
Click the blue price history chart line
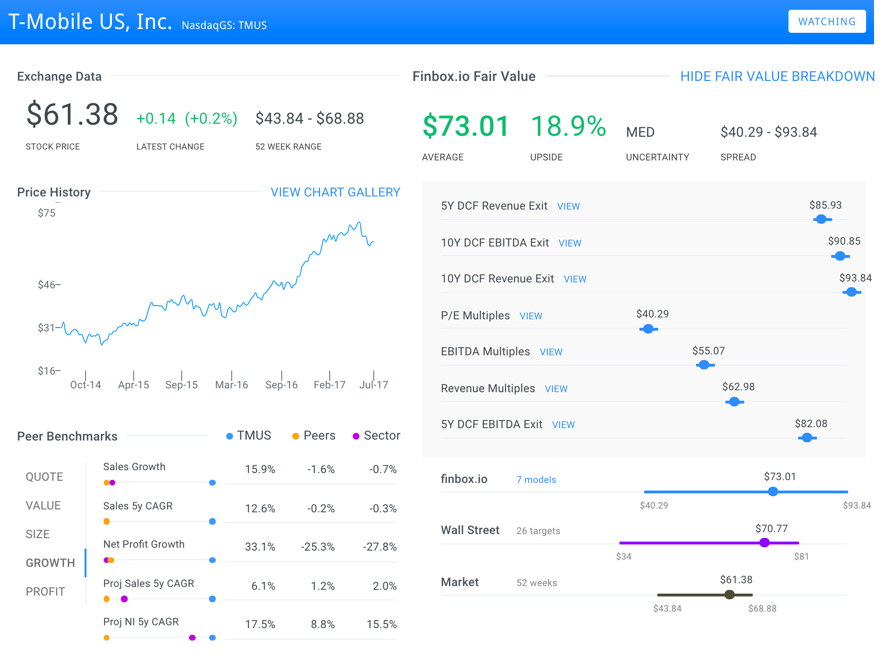[218, 283]
